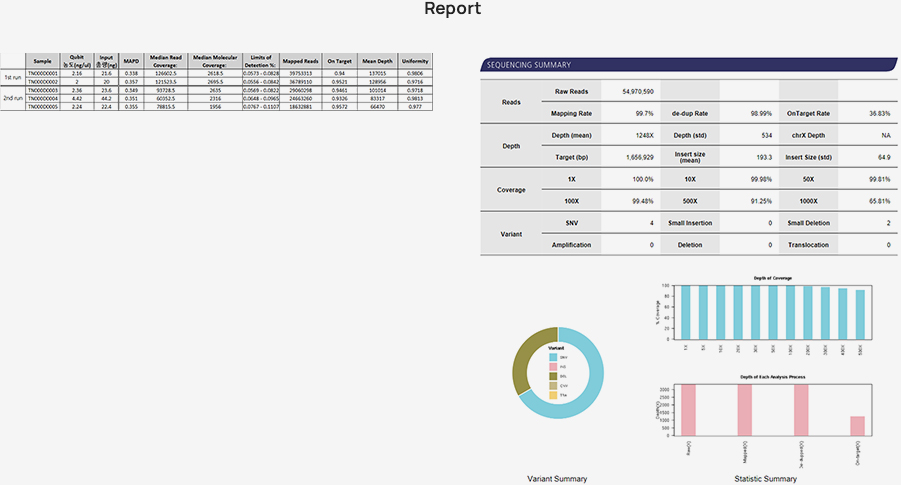The height and width of the screenshot is (485, 901).
Task: Select the 500X coverage value 91.25%
Action: coord(761,201)
